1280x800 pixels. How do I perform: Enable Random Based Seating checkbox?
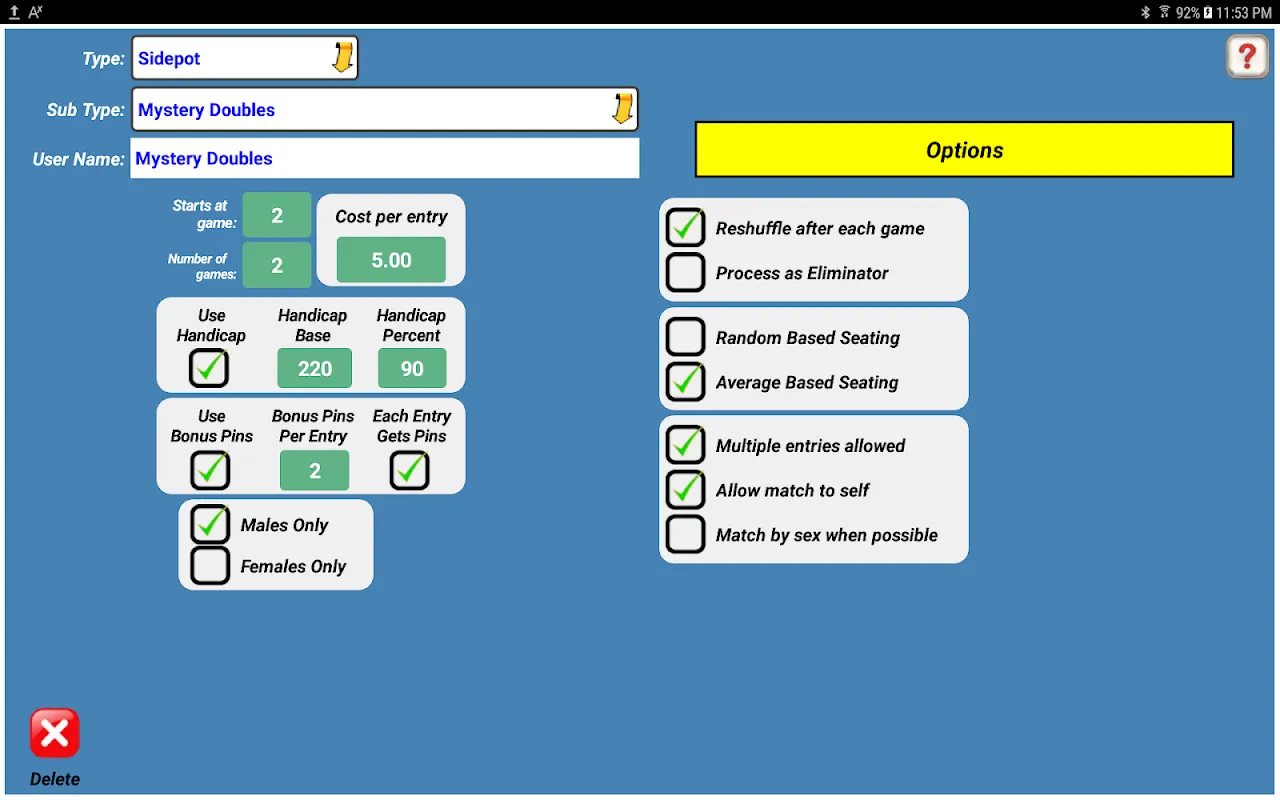pos(686,337)
